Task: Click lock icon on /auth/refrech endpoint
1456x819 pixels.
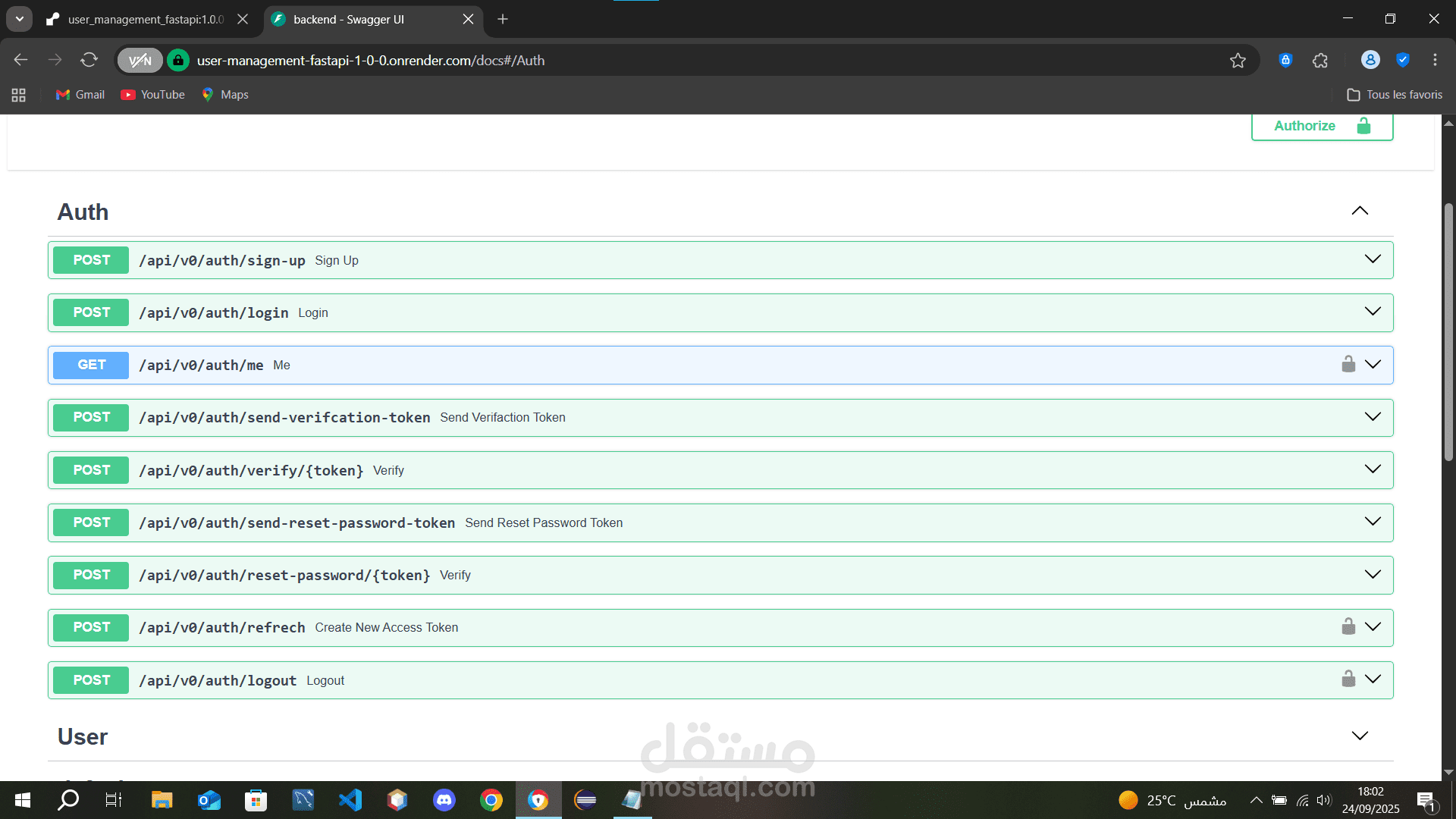Action: tap(1348, 627)
